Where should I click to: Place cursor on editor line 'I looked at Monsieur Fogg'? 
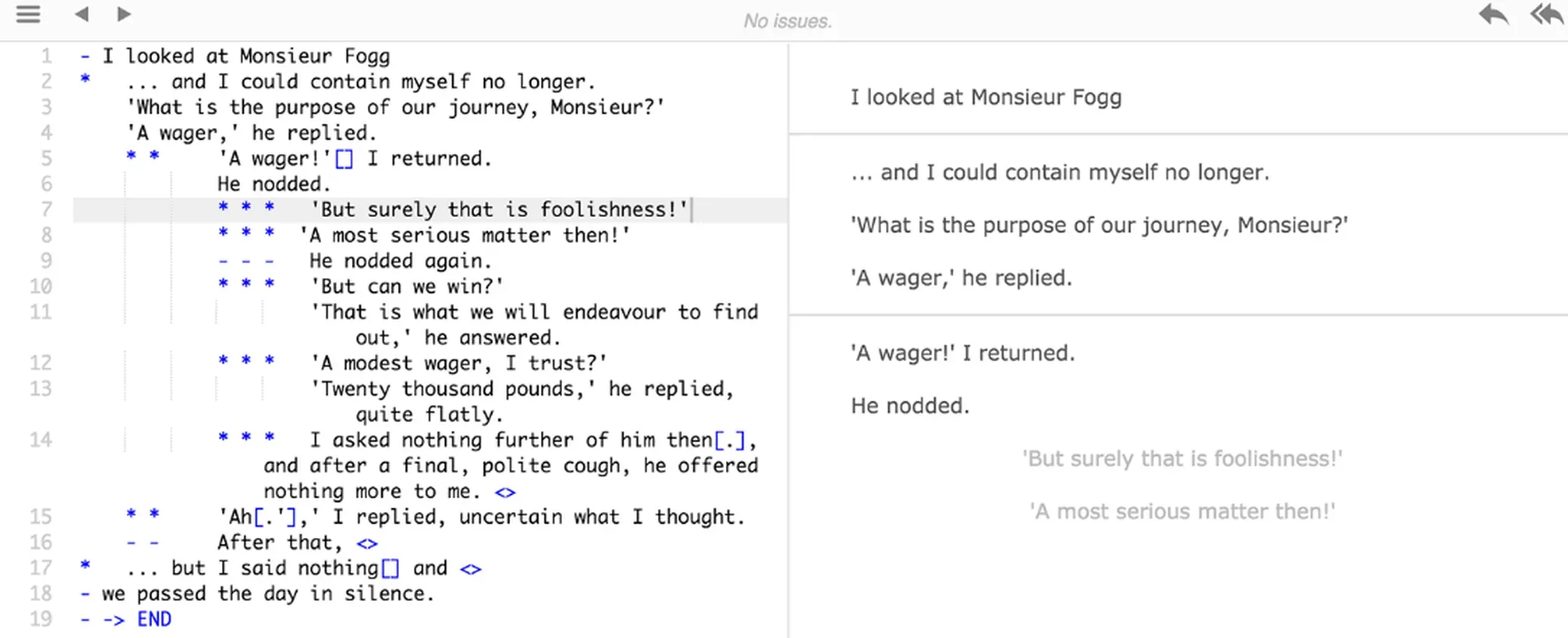coord(247,56)
